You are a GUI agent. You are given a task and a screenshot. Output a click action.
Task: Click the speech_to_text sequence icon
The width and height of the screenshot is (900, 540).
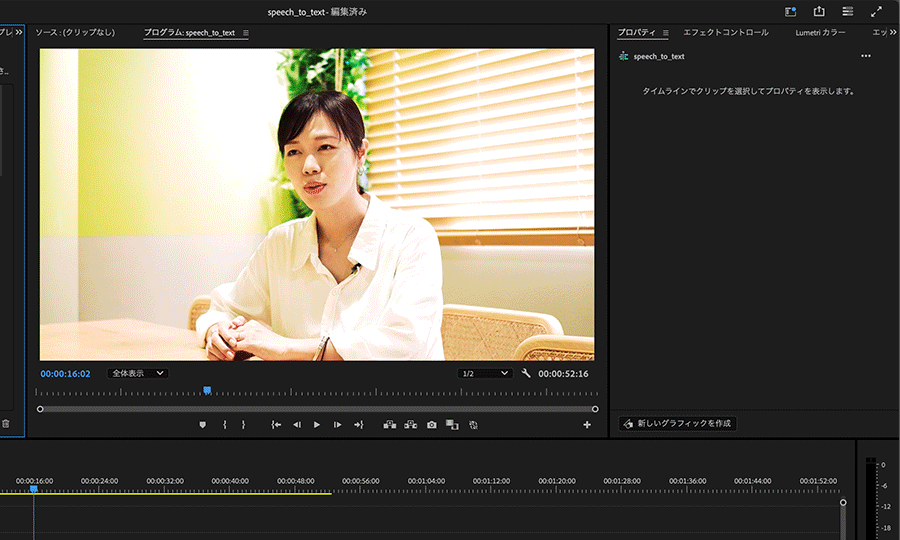[624, 56]
